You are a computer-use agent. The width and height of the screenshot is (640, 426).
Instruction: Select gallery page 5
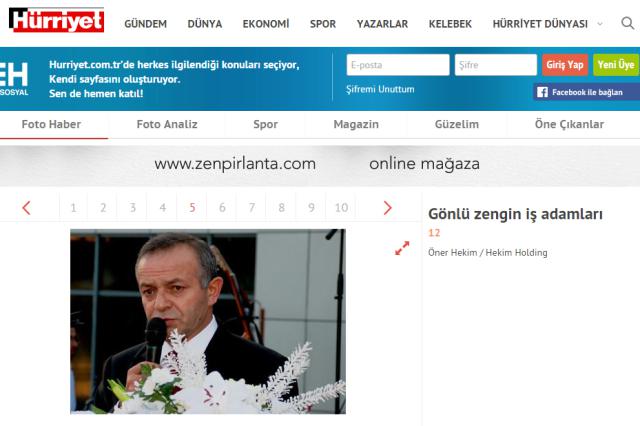click(x=192, y=208)
